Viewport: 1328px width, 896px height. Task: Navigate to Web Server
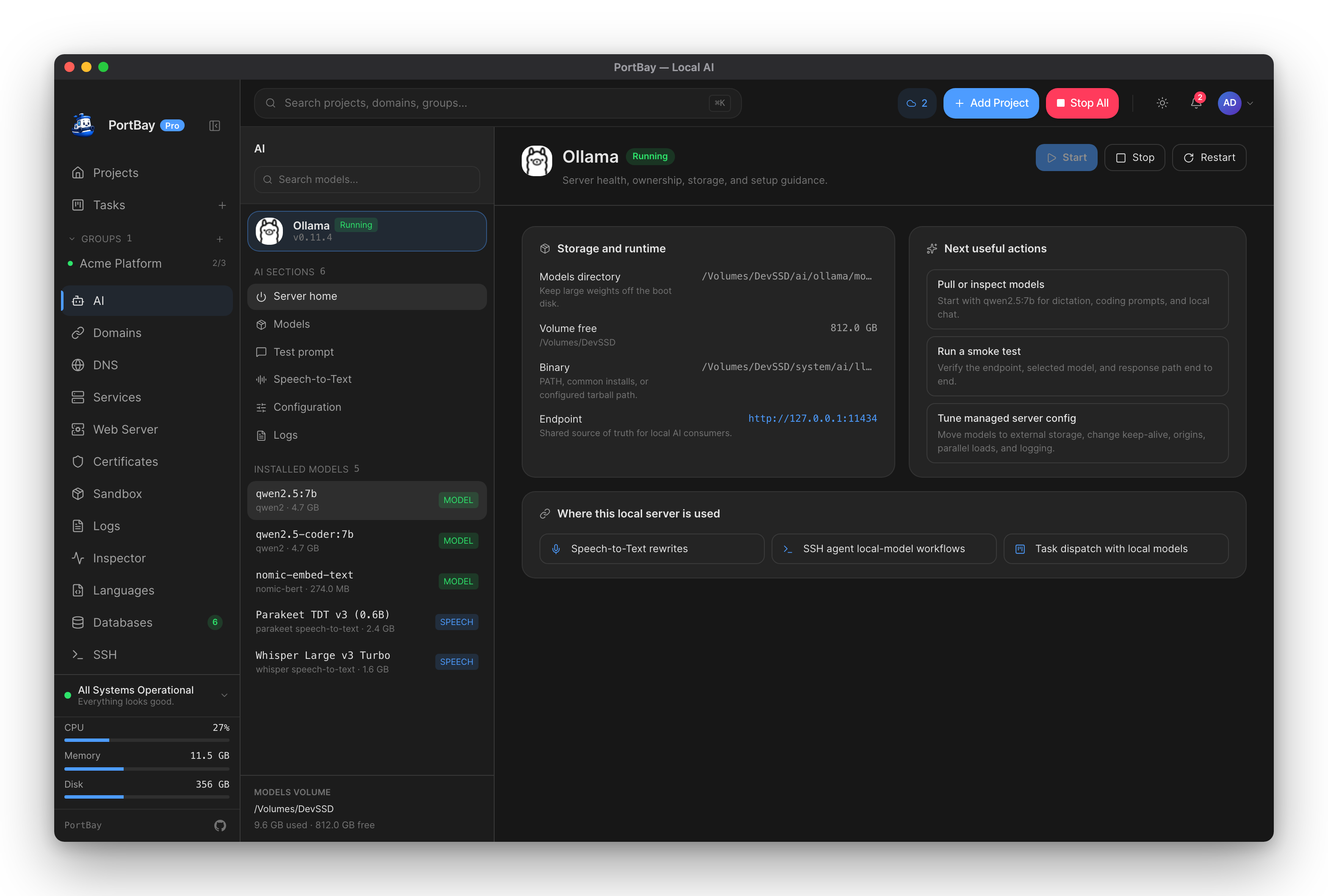point(147,429)
